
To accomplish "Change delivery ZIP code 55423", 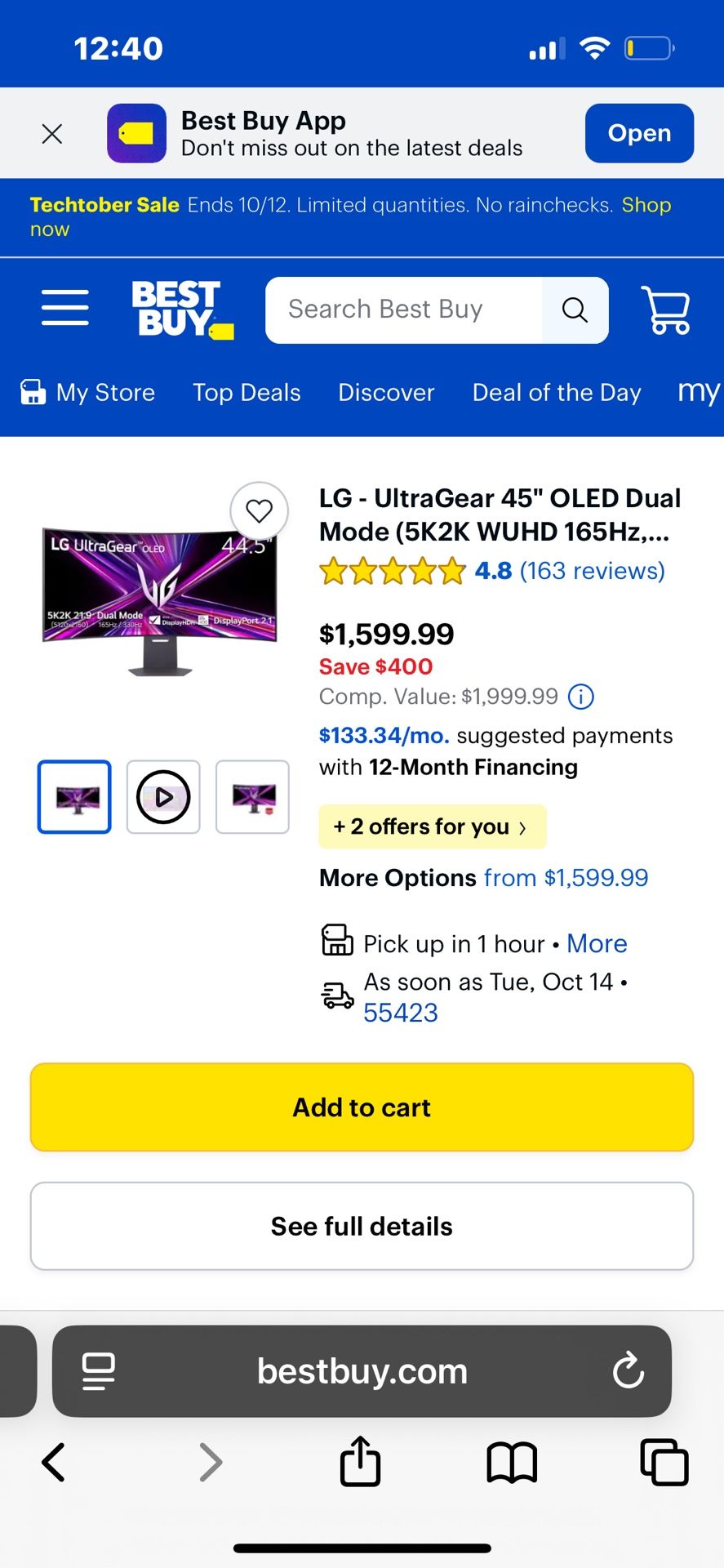I will (x=401, y=1013).
